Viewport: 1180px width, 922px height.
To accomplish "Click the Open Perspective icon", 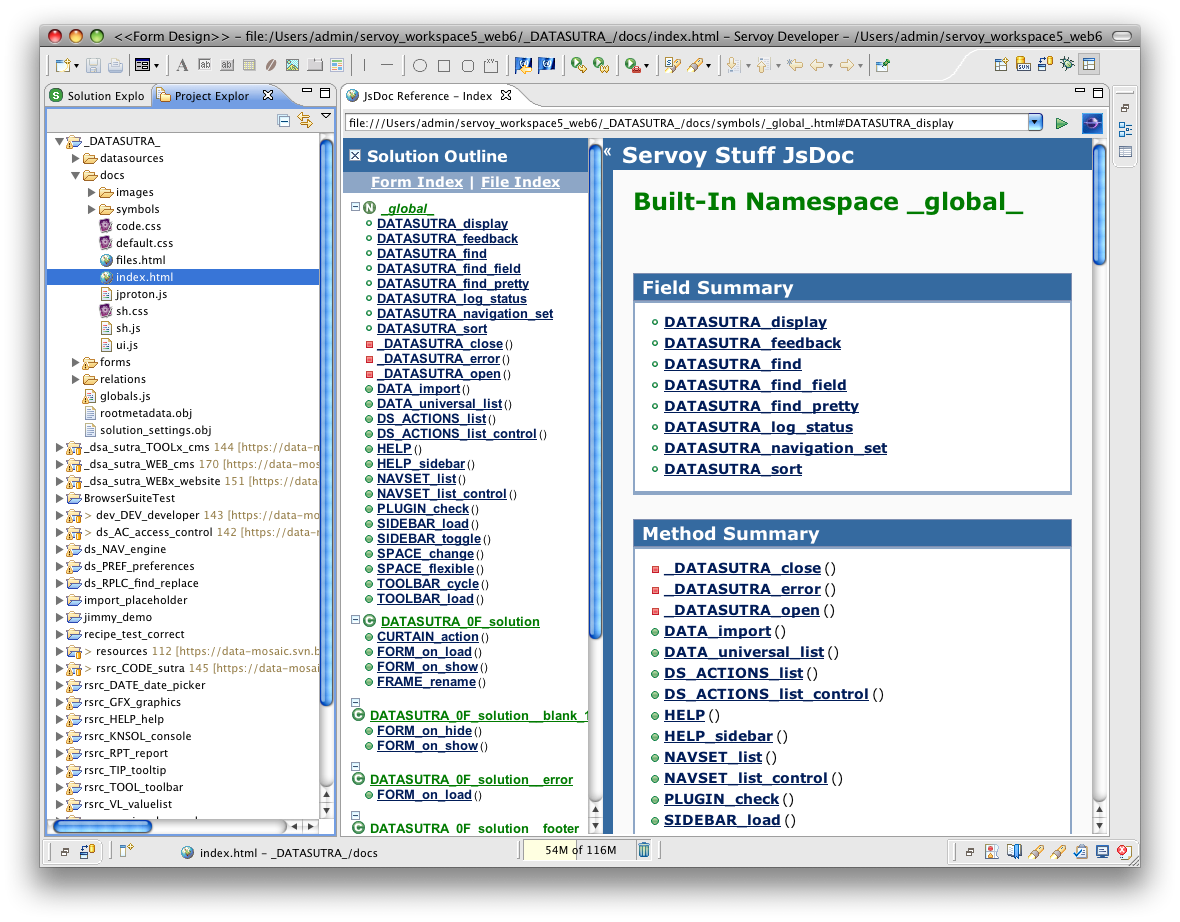I will 1001,64.
